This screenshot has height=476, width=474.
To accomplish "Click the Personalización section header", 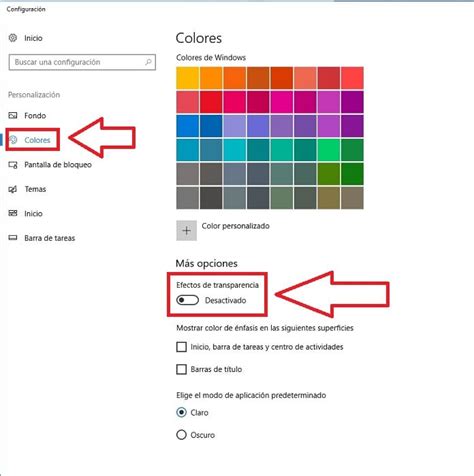I will coord(34,95).
